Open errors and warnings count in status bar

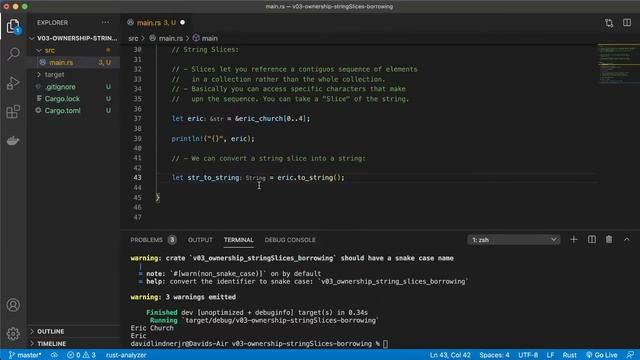81,355
